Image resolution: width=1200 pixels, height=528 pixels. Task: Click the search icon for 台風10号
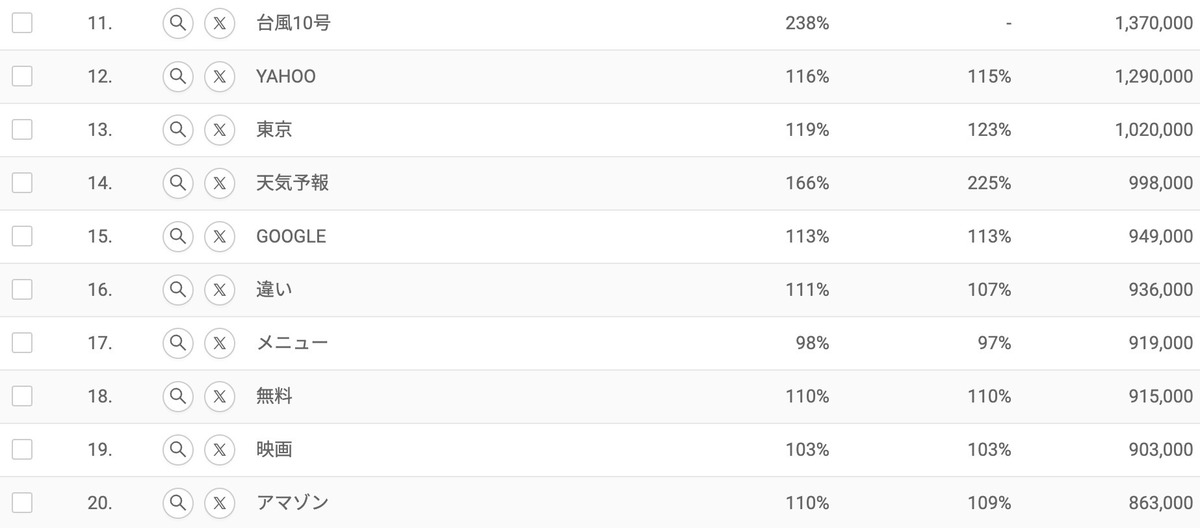[x=178, y=23]
